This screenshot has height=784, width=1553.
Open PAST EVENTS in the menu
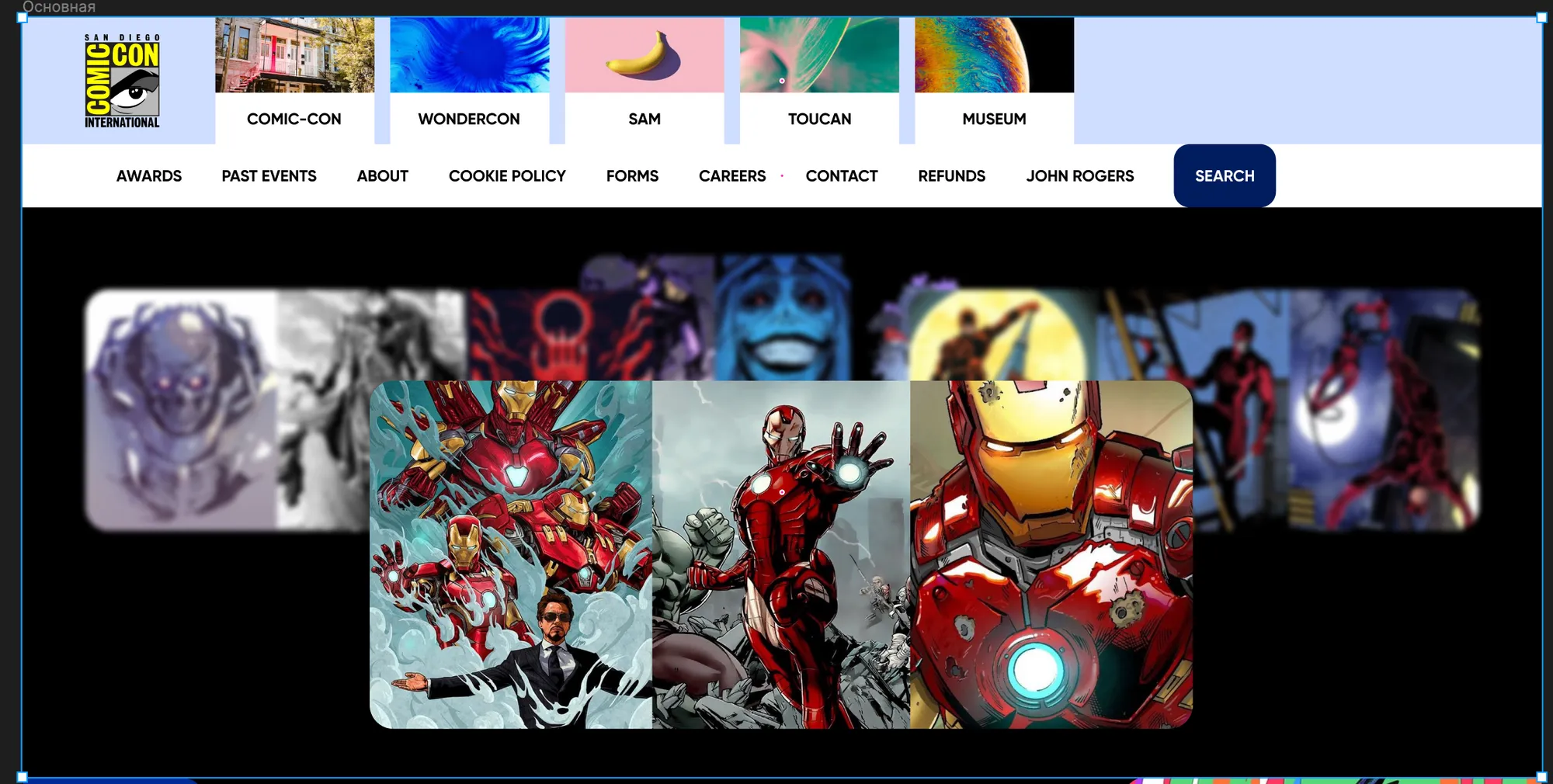tap(269, 176)
